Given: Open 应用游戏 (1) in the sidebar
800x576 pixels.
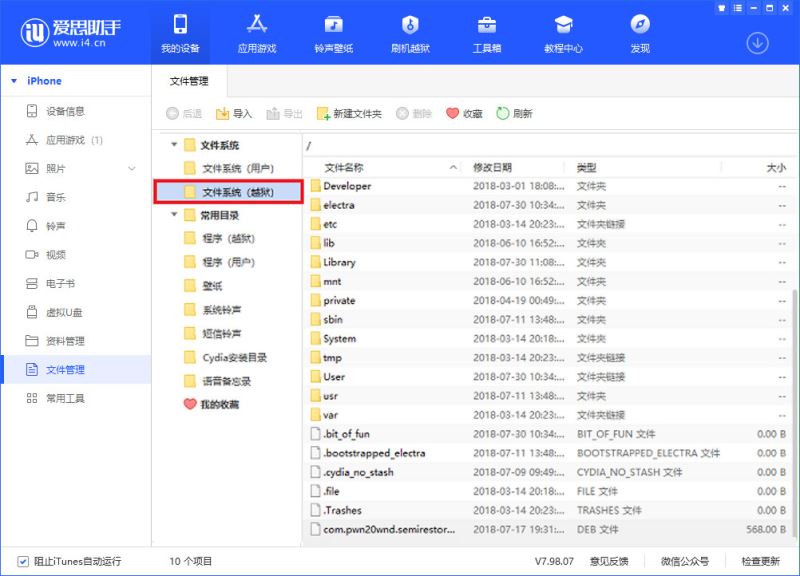Looking at the screenshot, I should pos(77,140).
